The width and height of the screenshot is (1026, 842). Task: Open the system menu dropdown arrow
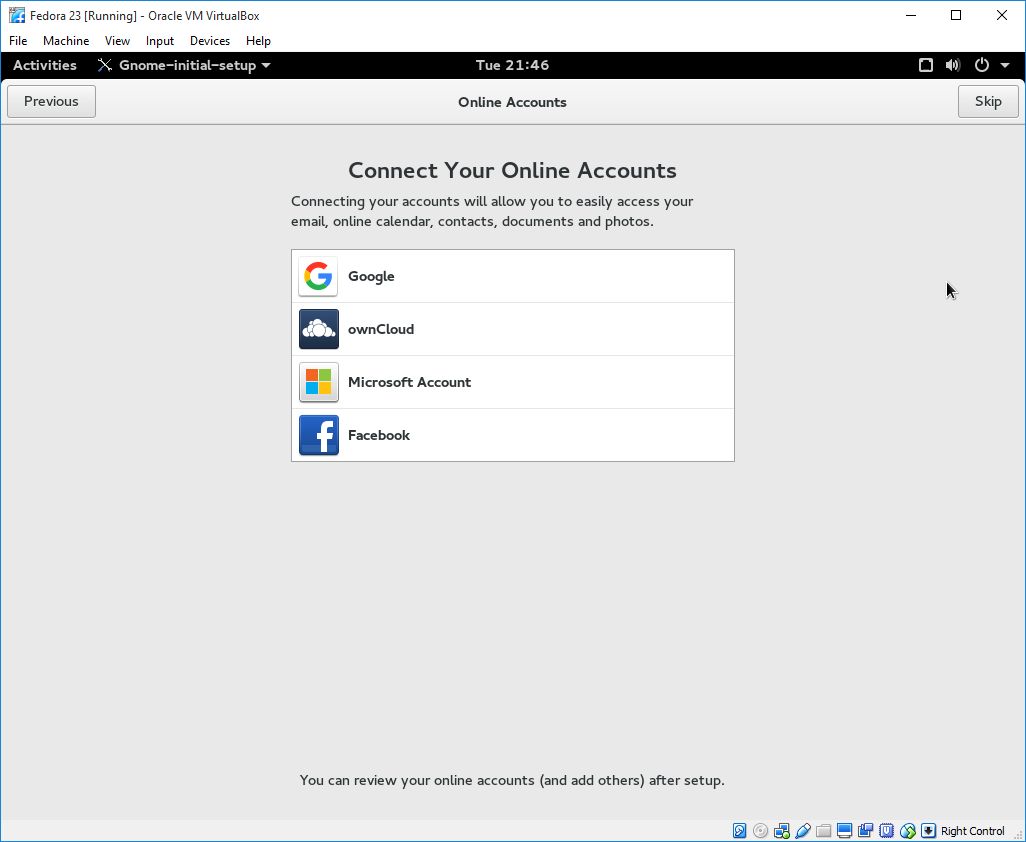[x=1005, y=65]
